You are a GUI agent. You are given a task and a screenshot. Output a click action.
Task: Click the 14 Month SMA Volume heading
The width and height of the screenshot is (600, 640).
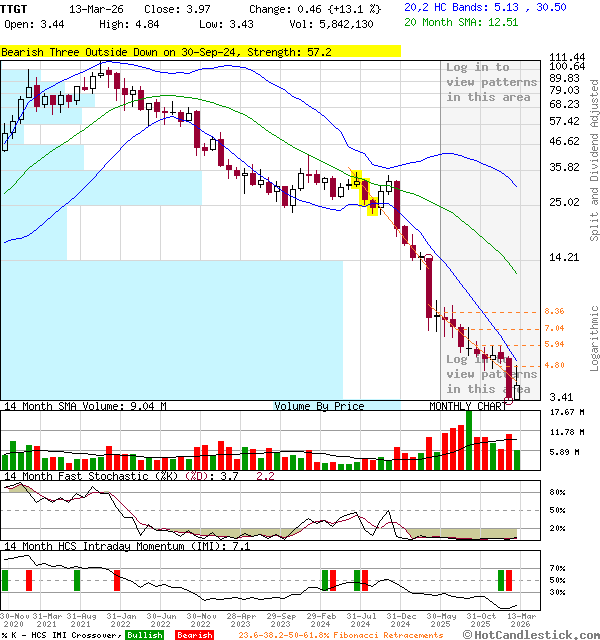(x=85, y=406)
